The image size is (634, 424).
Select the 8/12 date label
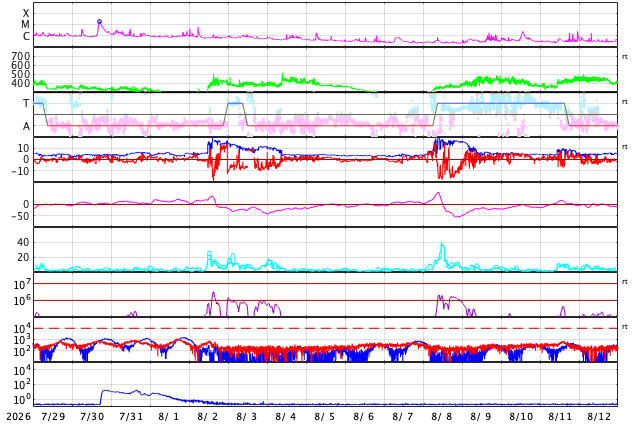click(599, 416)
